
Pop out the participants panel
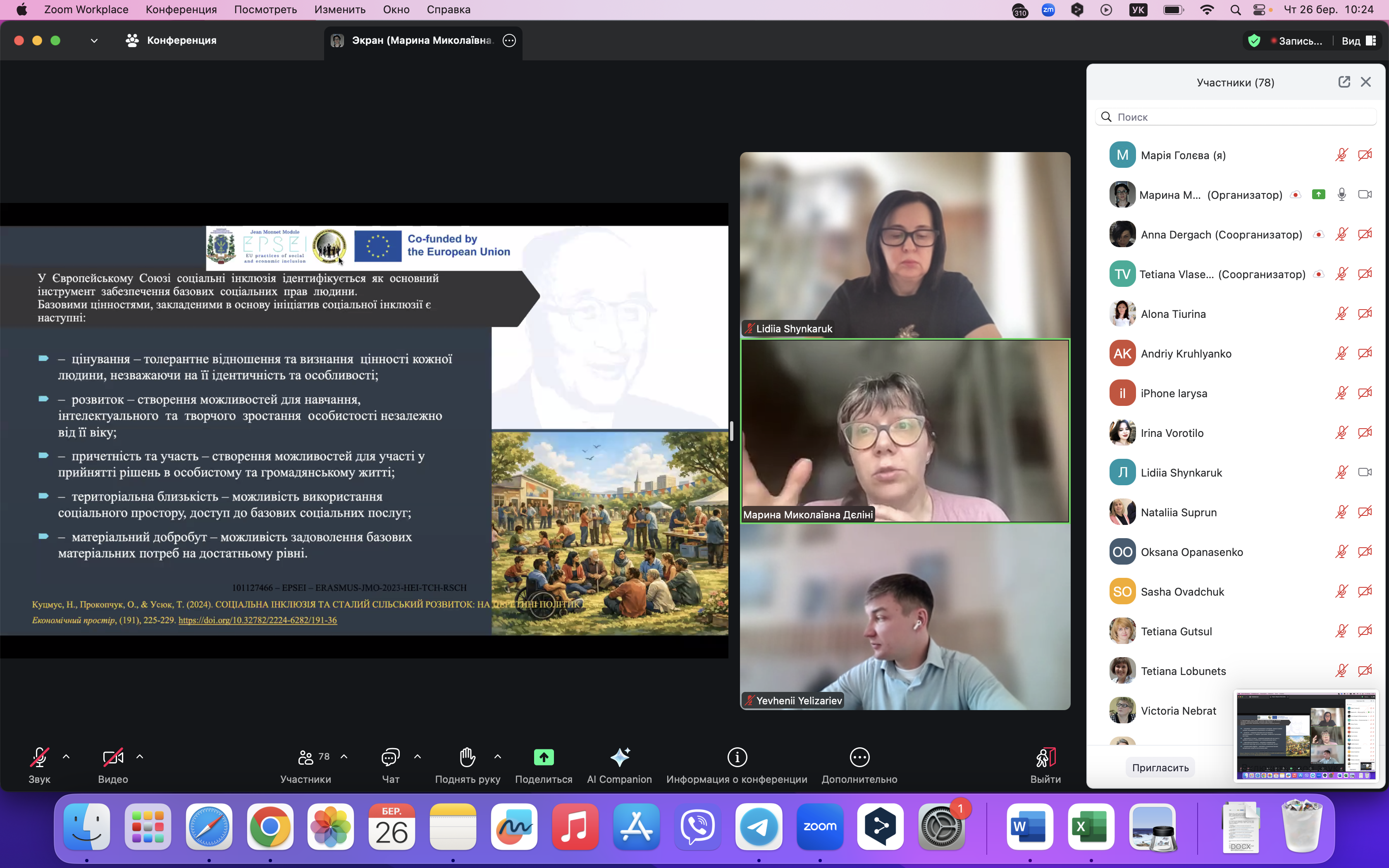(x=1344, y=82)
